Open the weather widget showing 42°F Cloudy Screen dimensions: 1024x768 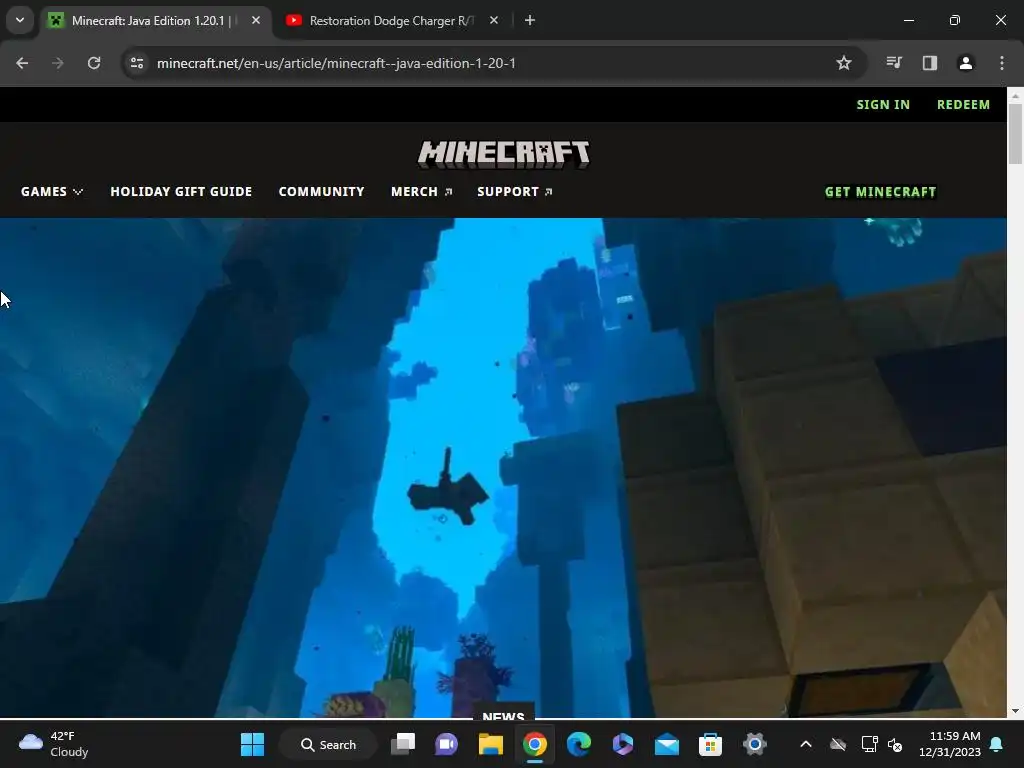pos(54,744)
